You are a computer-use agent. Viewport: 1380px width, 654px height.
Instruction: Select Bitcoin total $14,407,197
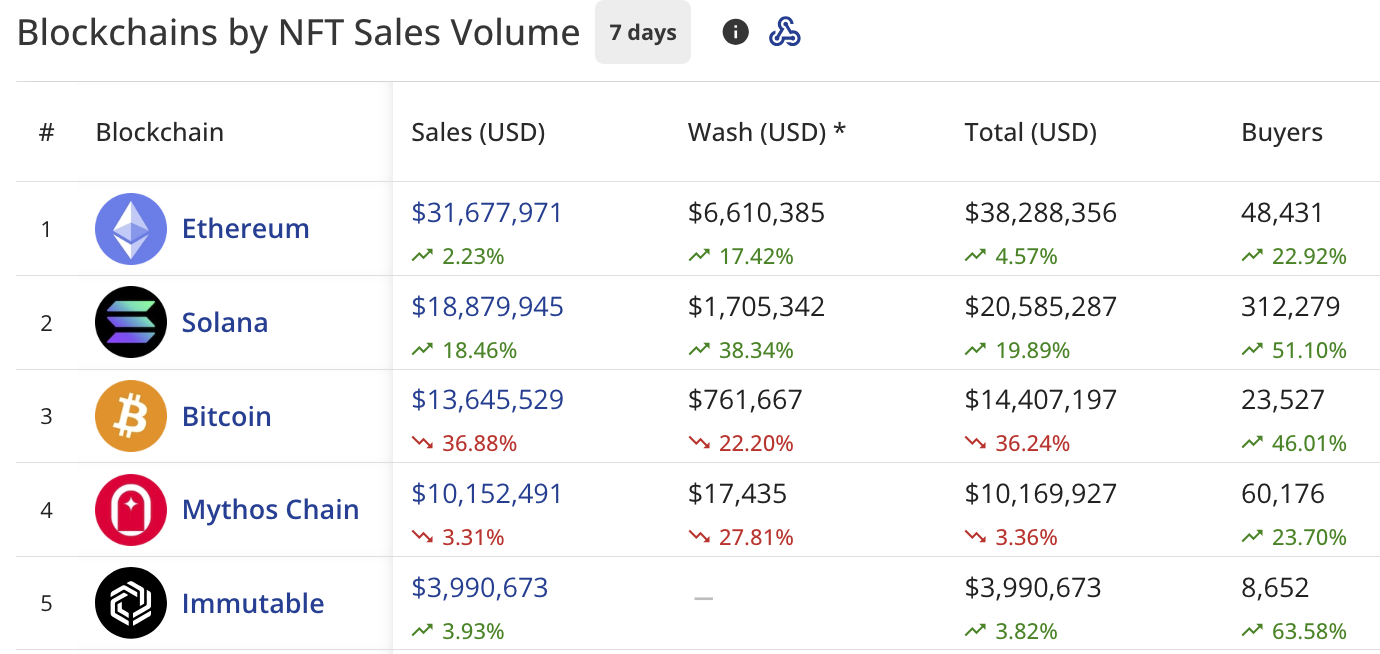click(x=1041, y=400)
